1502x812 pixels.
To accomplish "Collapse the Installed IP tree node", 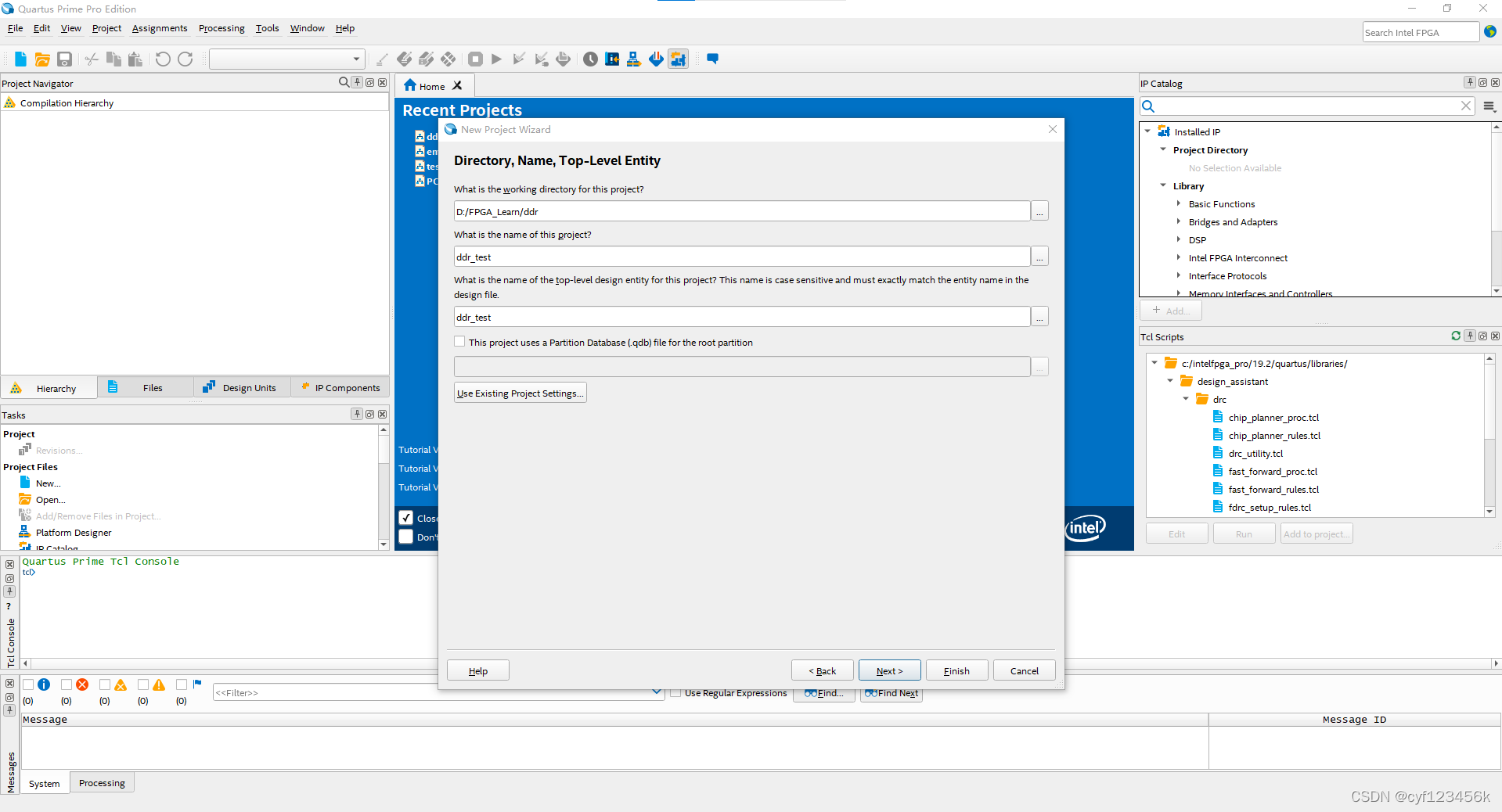I will click(1147, 131).
